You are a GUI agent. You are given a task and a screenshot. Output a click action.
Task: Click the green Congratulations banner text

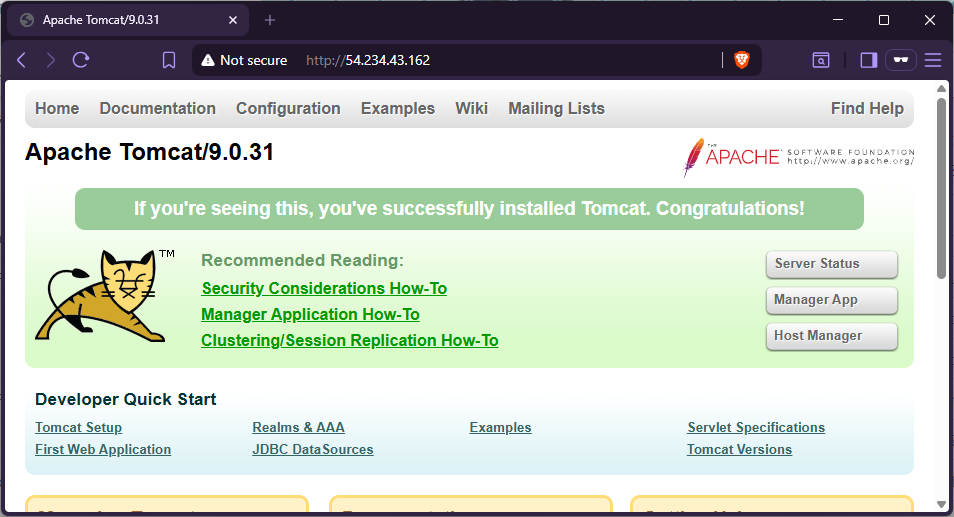469,209
